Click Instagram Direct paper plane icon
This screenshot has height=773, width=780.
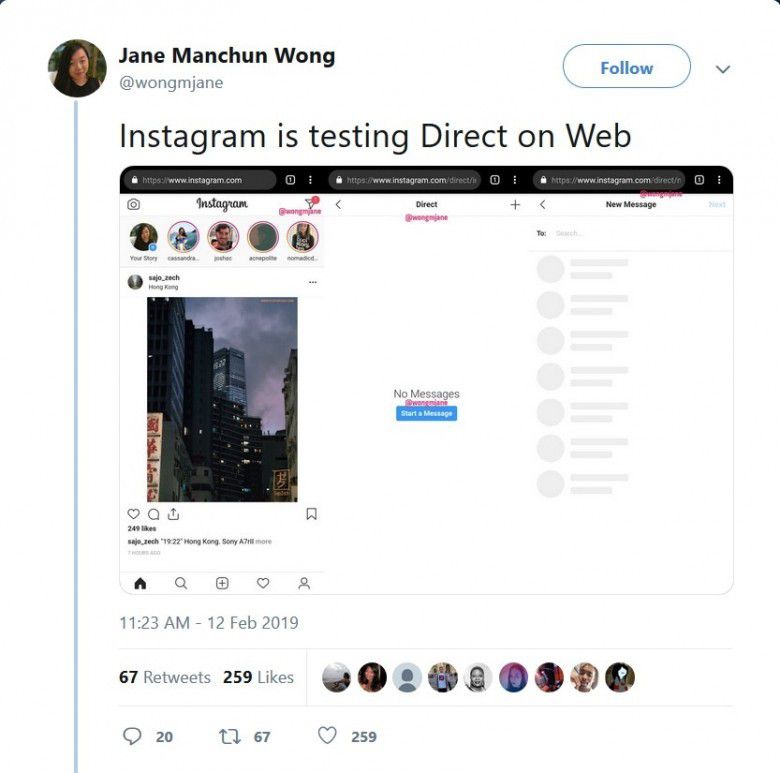pyautogui.click(x=311, y=202)
